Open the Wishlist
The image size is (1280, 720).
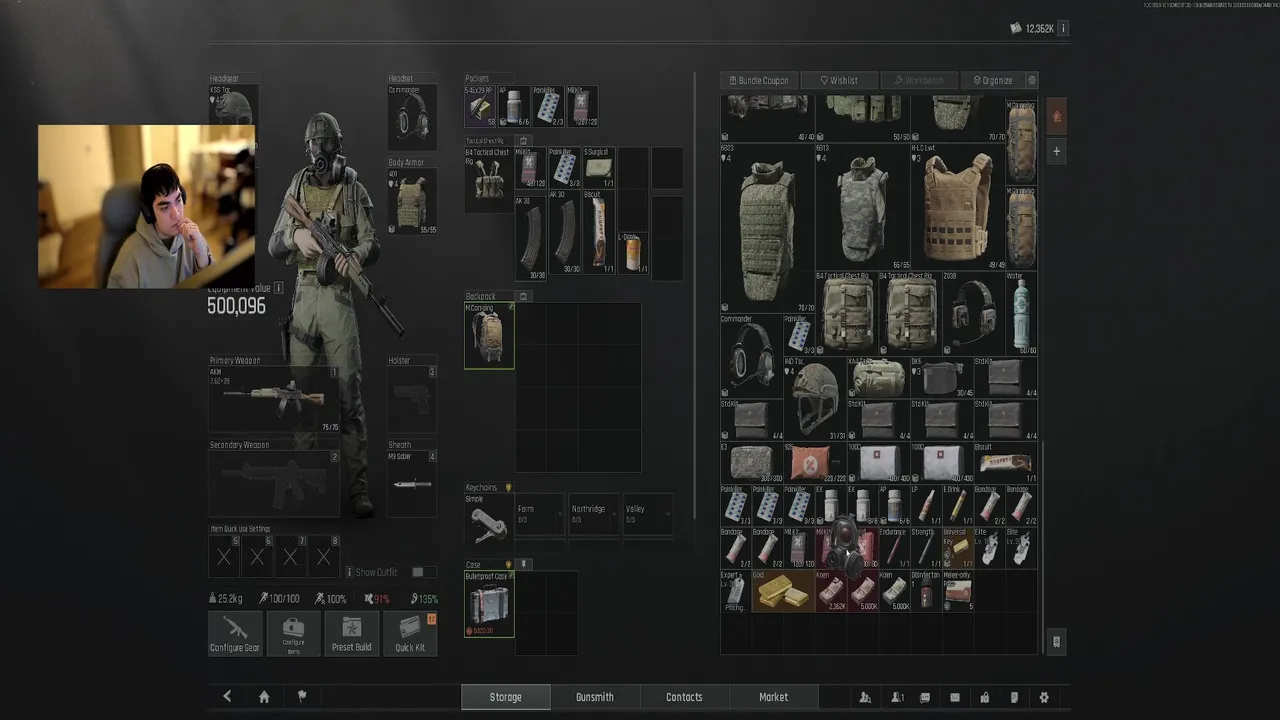click(x=839, y=80)
